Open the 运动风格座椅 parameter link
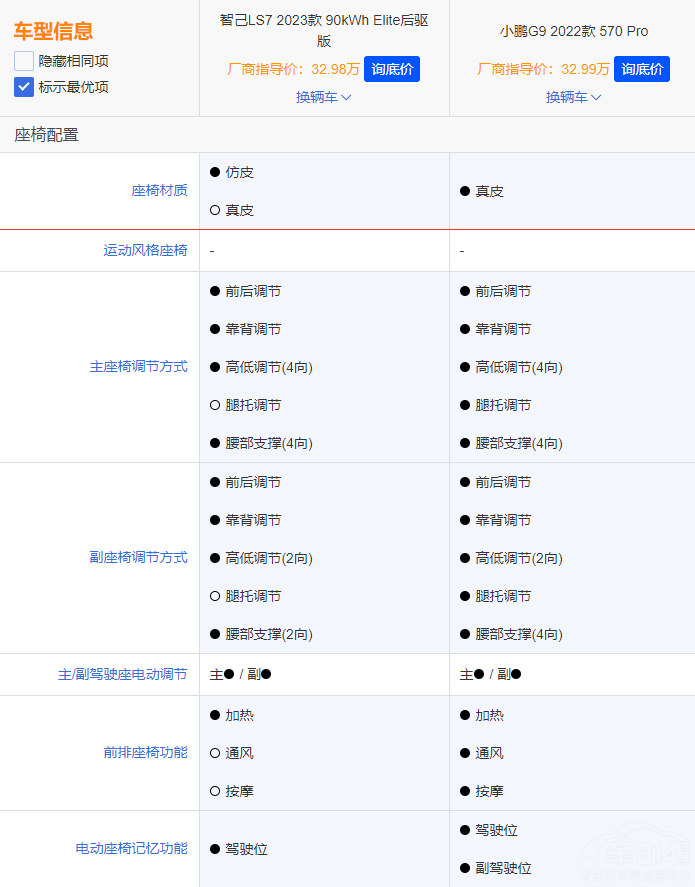This screenshot has width=695, height=887. [x=145, y=250]
